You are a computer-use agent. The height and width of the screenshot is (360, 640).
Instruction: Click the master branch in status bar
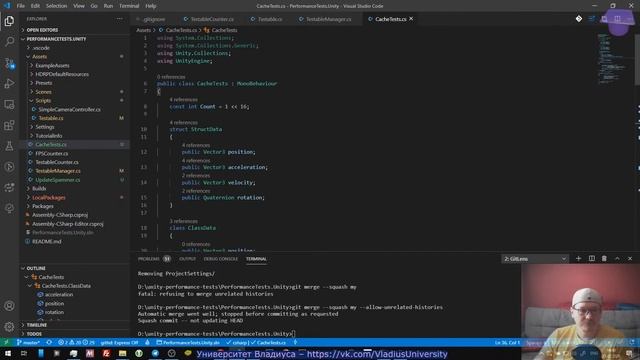point(29,342)
